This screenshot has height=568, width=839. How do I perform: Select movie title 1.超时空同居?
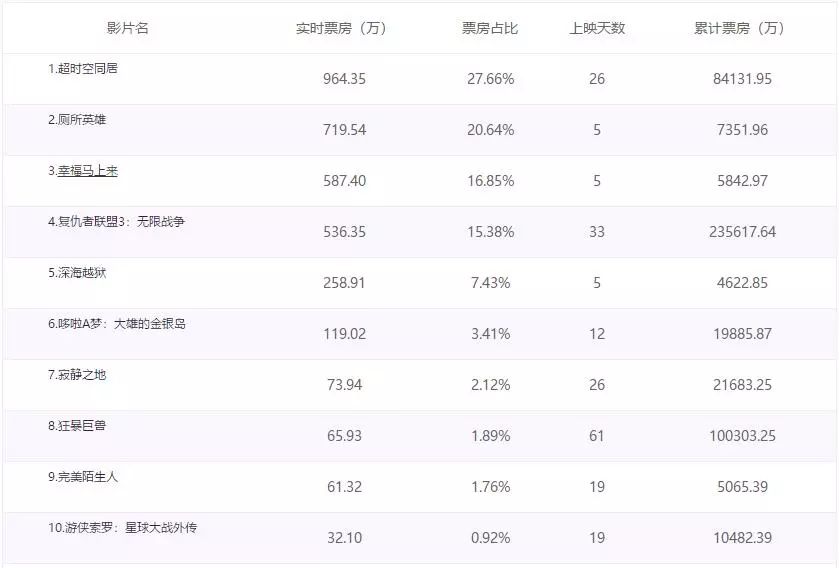click(x=83, y=68)
